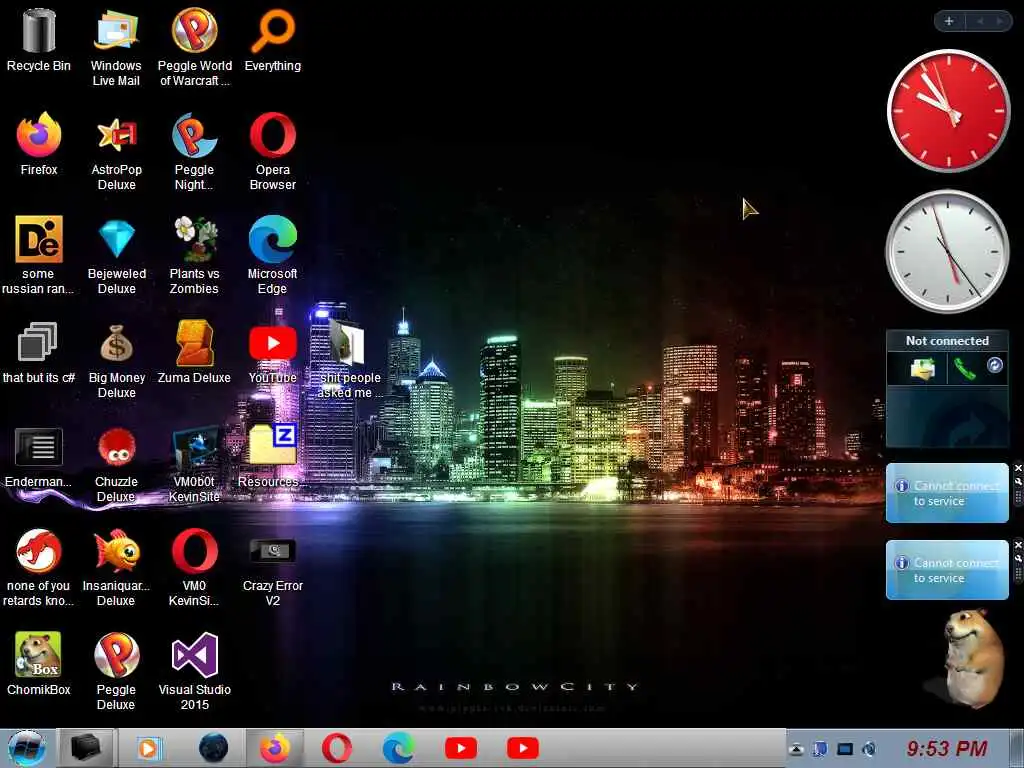Open Peggle World of Warcraft shortcut
1024x768 pixels.
pos(195,48)
